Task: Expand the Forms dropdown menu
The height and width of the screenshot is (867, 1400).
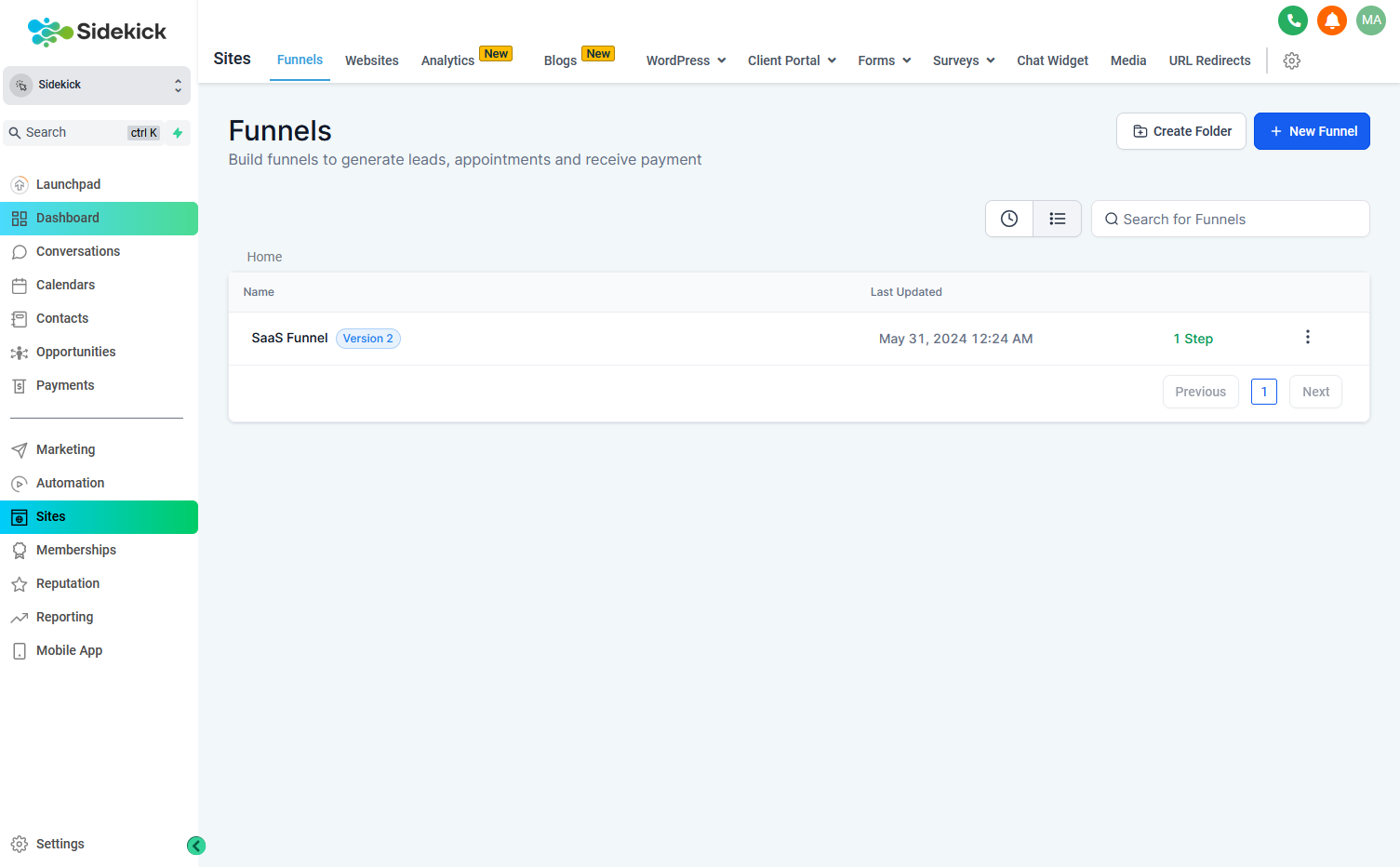Action: click(884, 60)
